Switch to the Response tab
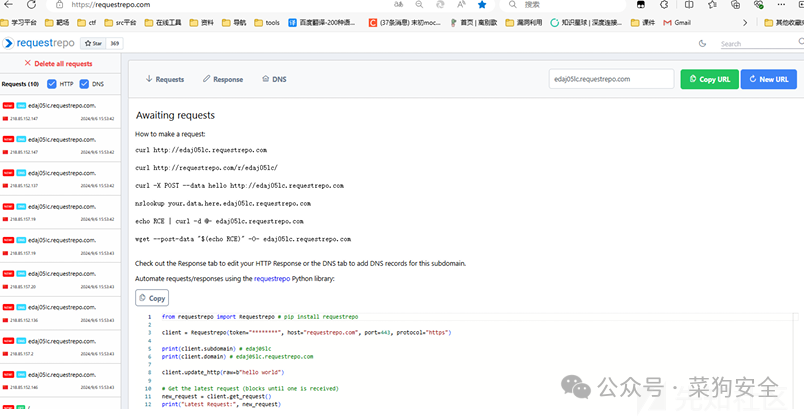Screen dimensions: 804x419 tap(223, 79)
